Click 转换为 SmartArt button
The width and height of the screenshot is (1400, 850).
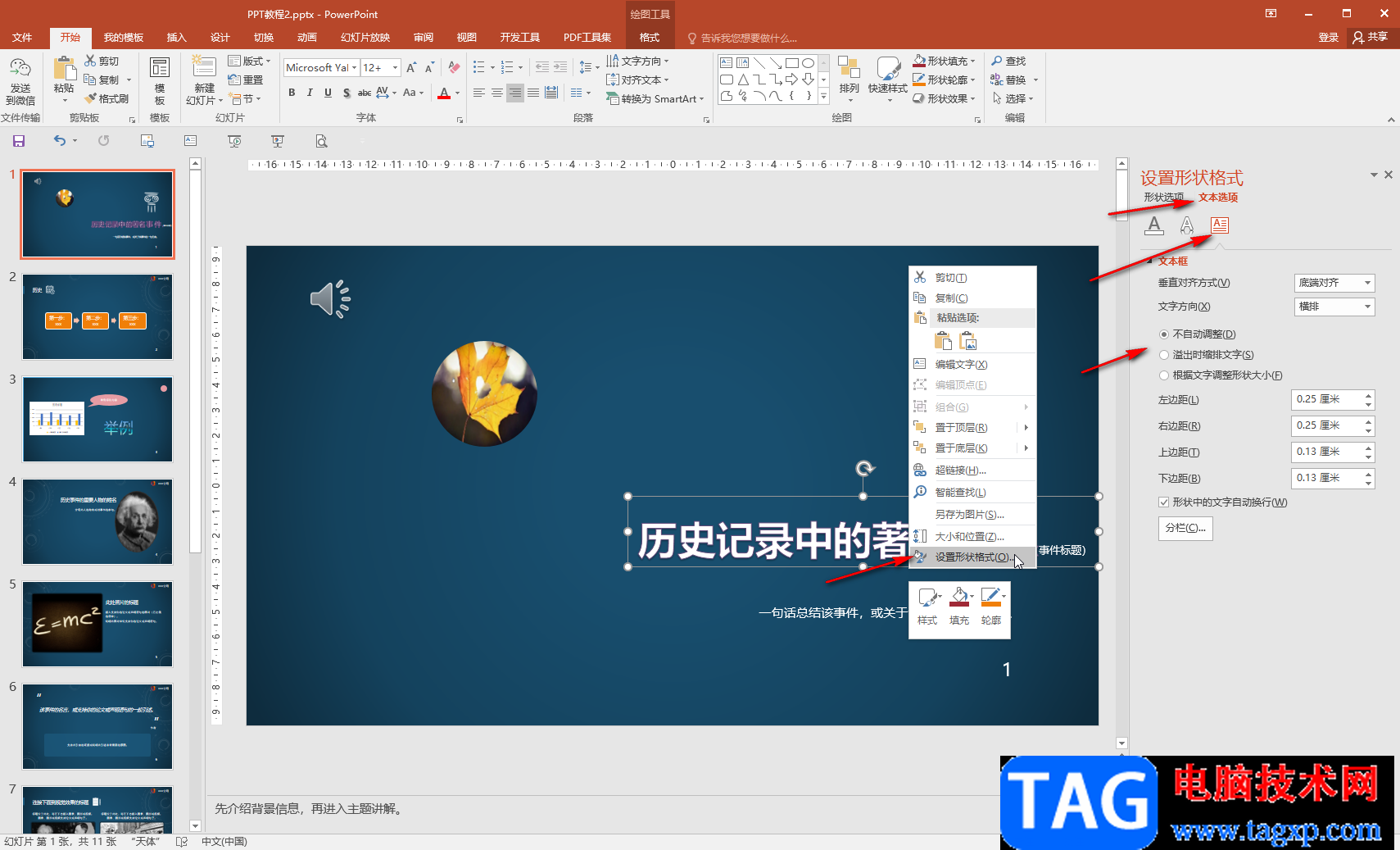point(655,99)
